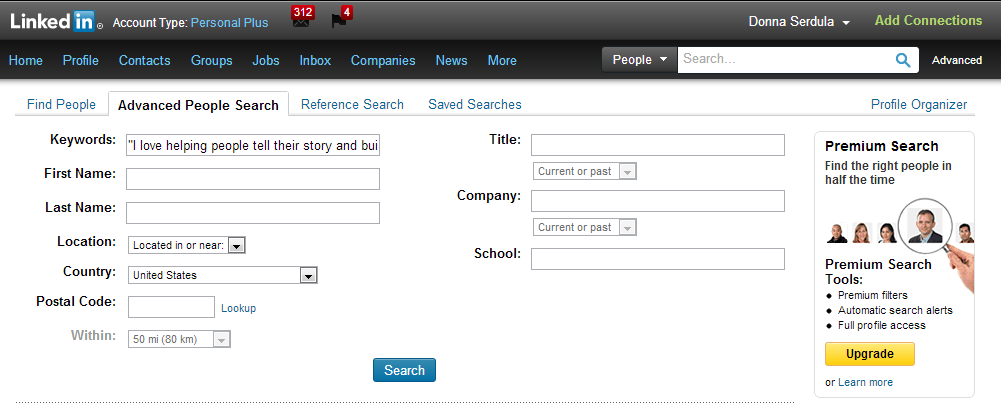The image size is (1001, 407).
Task: Click the yellow Upgrade button
Action: pyautogui.click(x=869, y=355)
